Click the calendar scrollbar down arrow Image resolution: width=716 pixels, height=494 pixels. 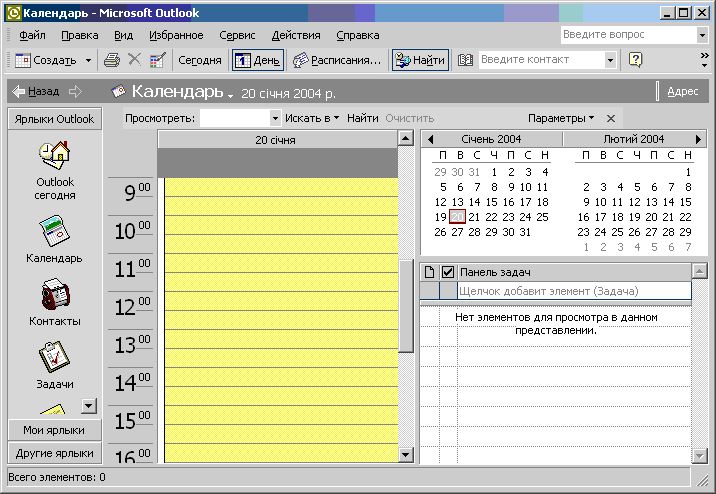click(405, 455)
